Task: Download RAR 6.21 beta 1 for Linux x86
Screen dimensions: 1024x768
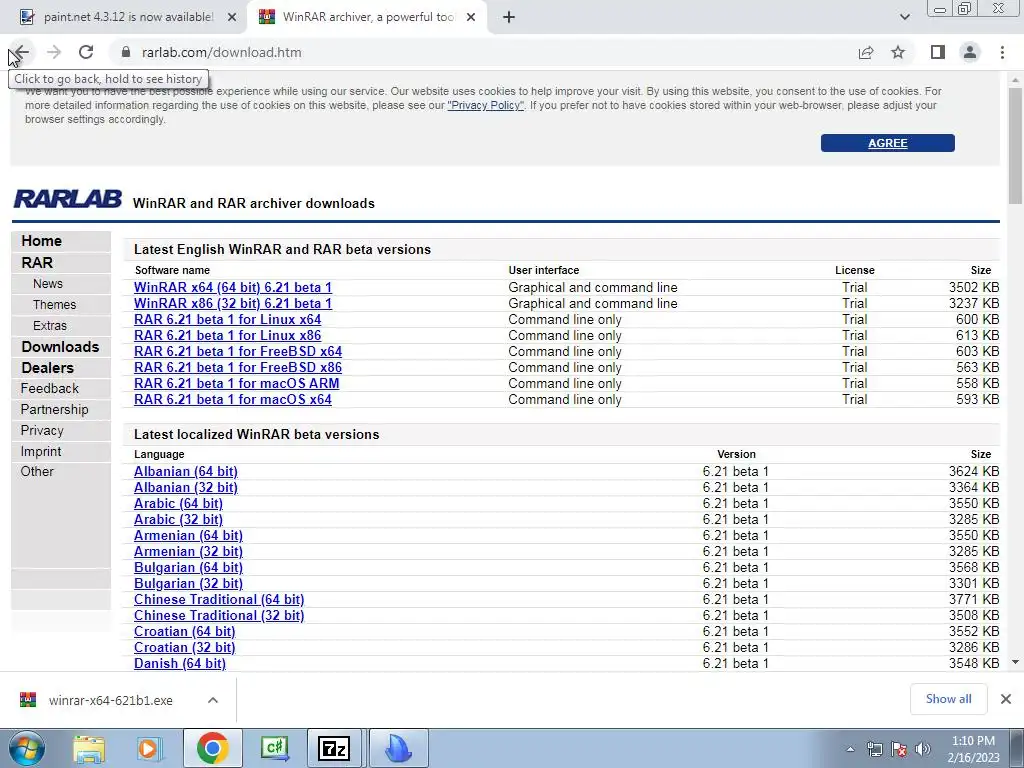Action: (227, 336)
